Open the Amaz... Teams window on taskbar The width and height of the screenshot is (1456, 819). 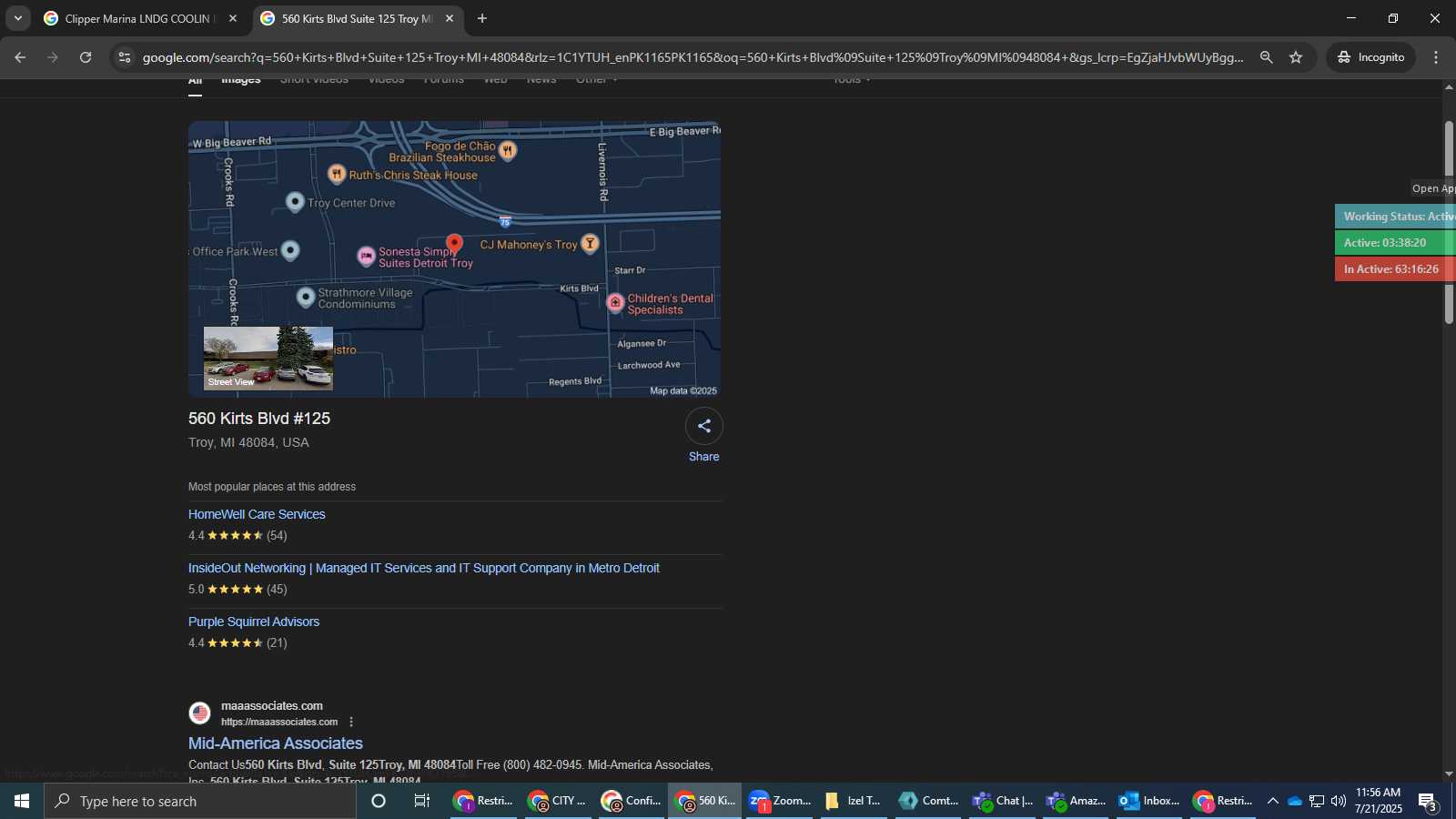[1075, 801]
